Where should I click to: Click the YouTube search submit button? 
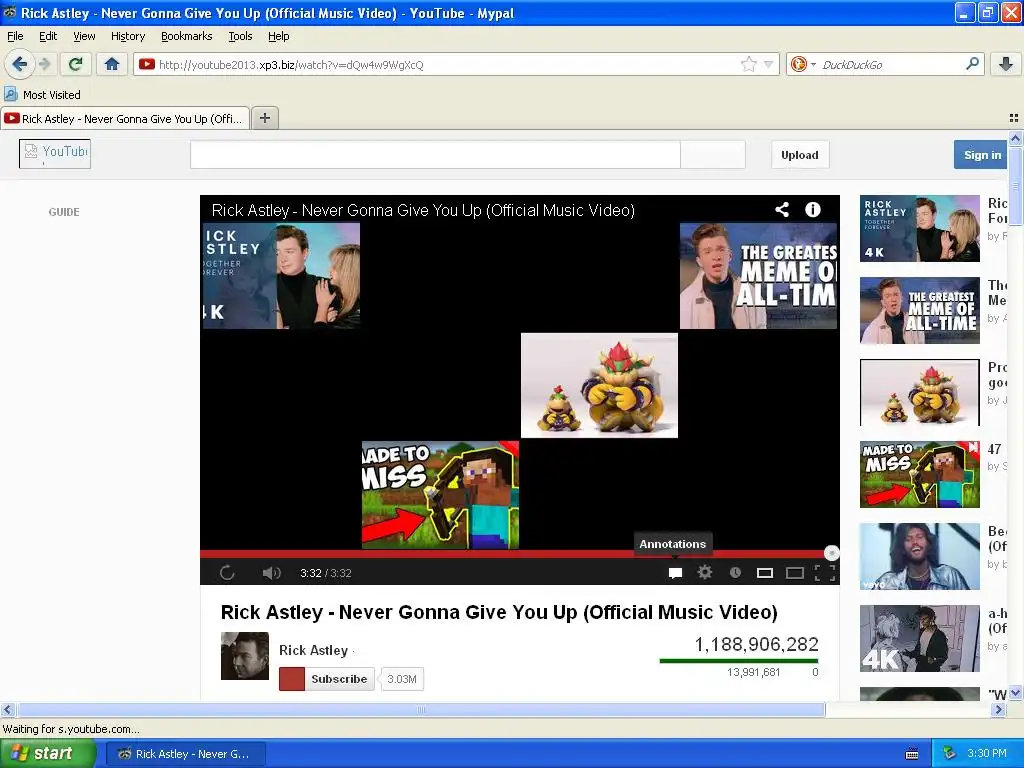tap(712, 155)
